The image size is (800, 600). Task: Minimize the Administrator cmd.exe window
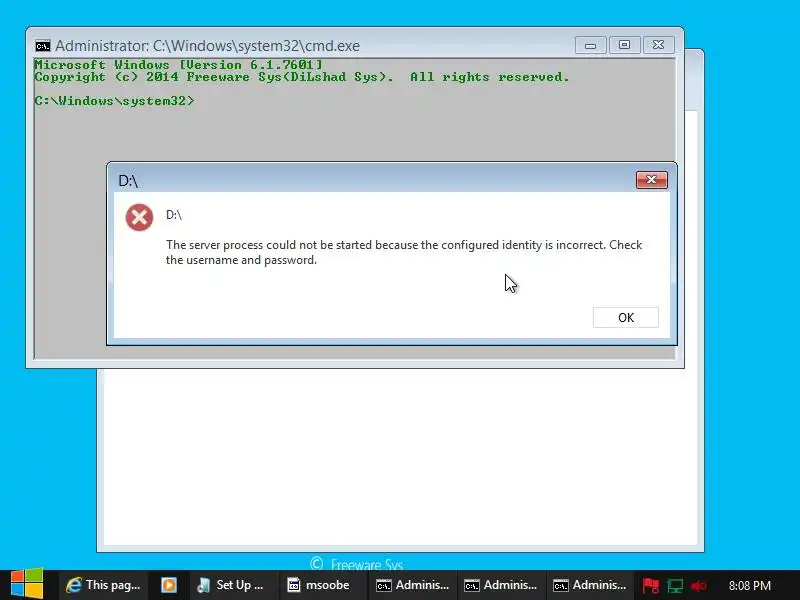[x=590, y=45]
